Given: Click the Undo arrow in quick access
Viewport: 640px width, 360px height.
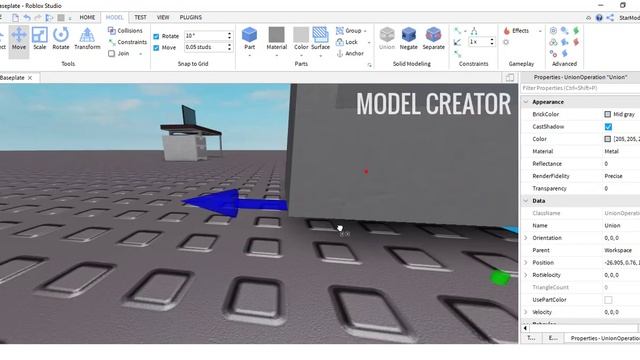Looking at the screenshot, I should tap(27, 18).
